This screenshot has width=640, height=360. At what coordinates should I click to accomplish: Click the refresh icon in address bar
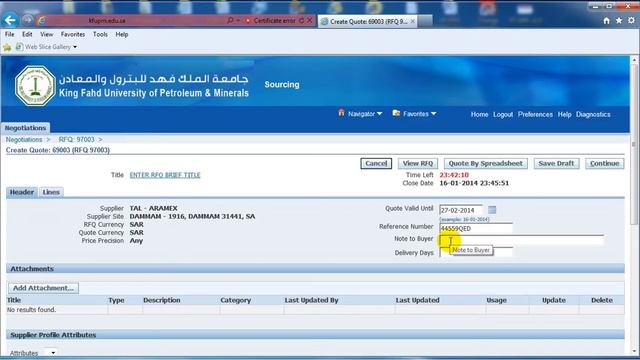(x=302, y=20)
